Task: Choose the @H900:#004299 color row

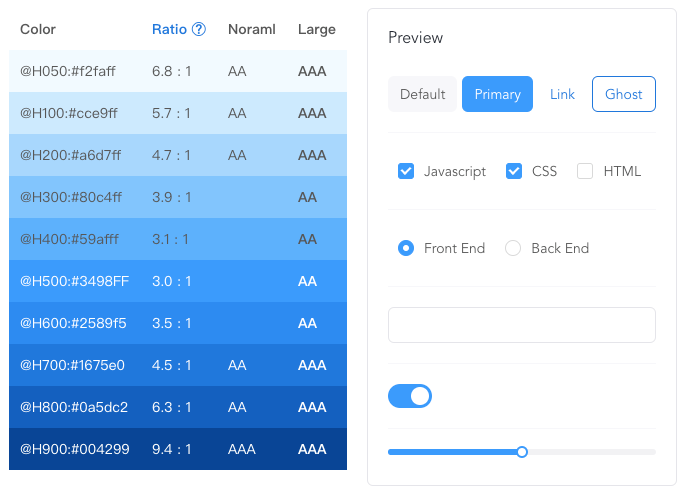Action: [178, 449]
